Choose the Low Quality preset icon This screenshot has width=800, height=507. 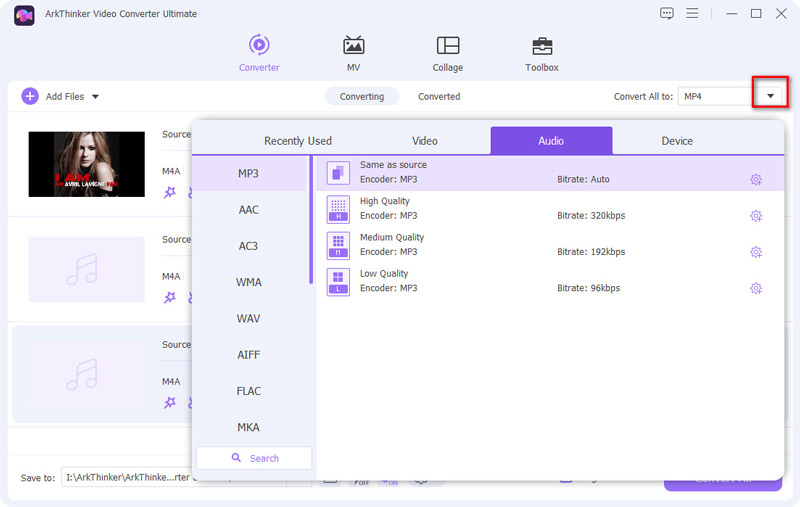[x=338, y=282]
